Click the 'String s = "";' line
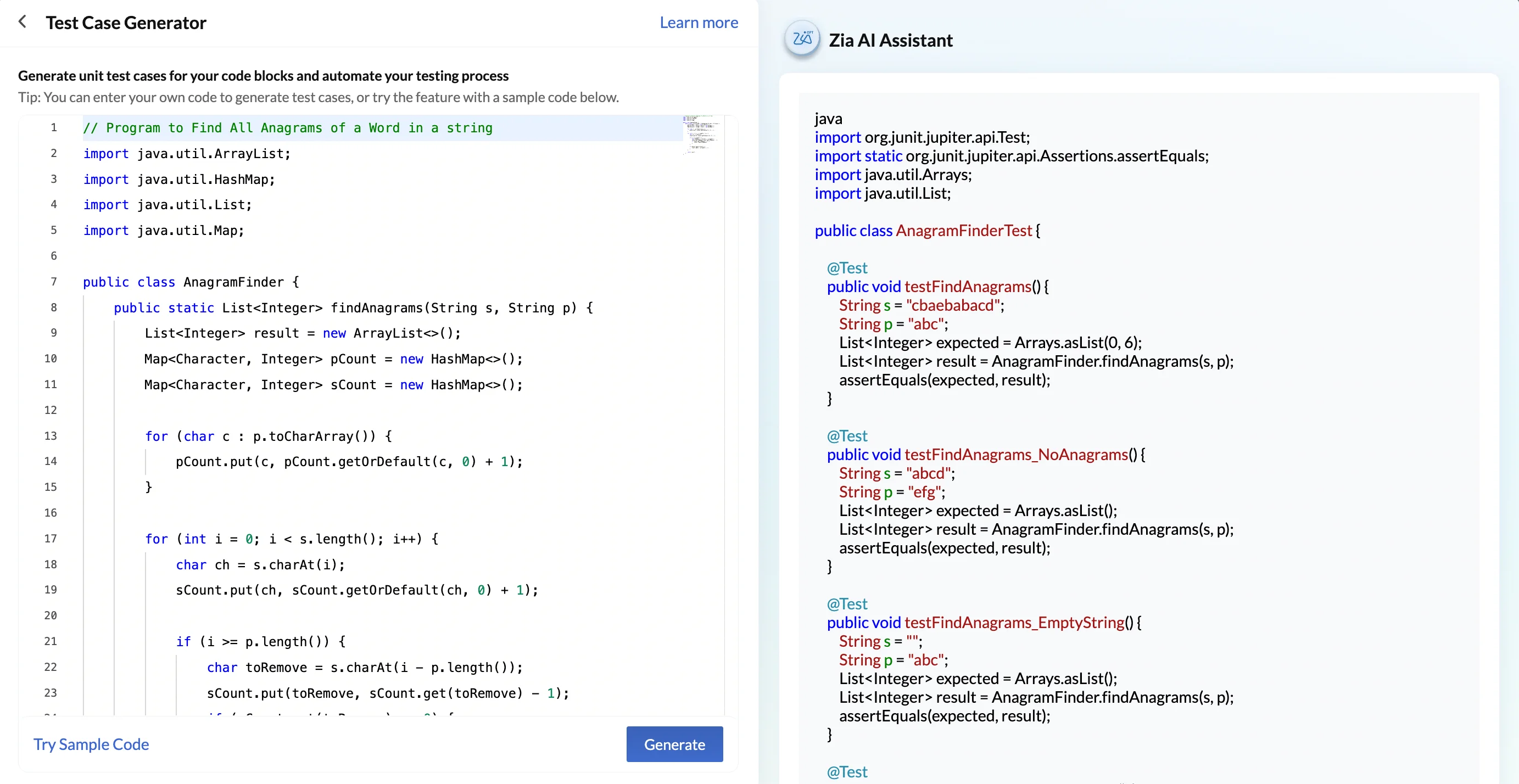Viewport: 1519px width, 784px height. point(880,641)
